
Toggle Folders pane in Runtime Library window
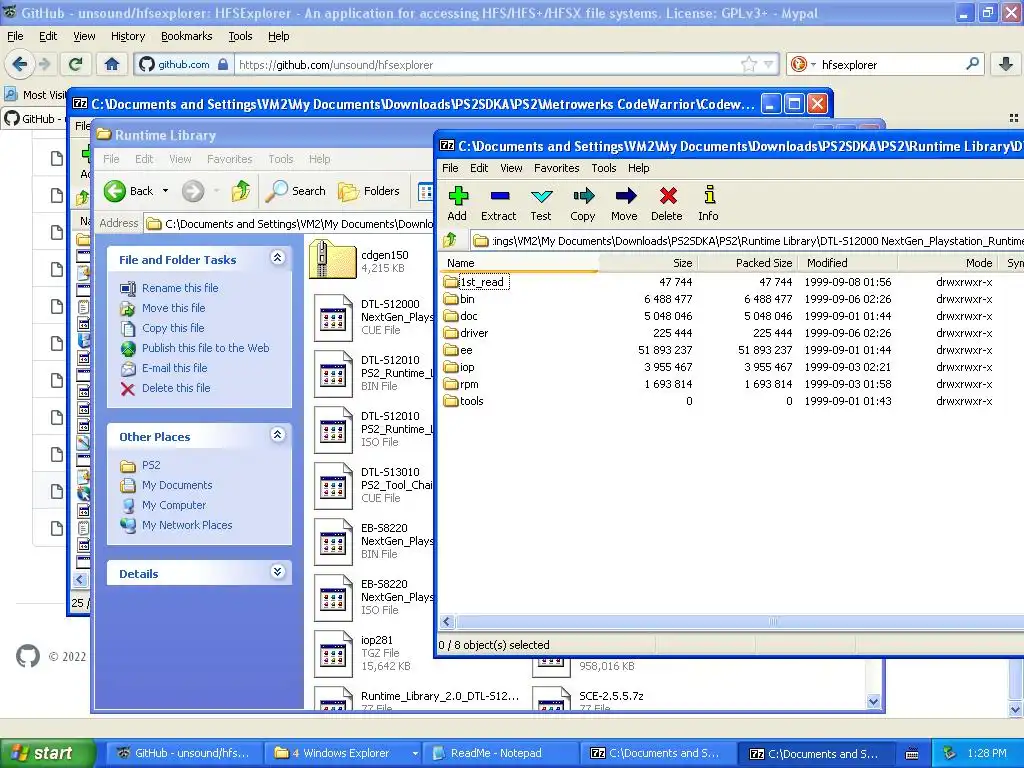tap(369, 191)
